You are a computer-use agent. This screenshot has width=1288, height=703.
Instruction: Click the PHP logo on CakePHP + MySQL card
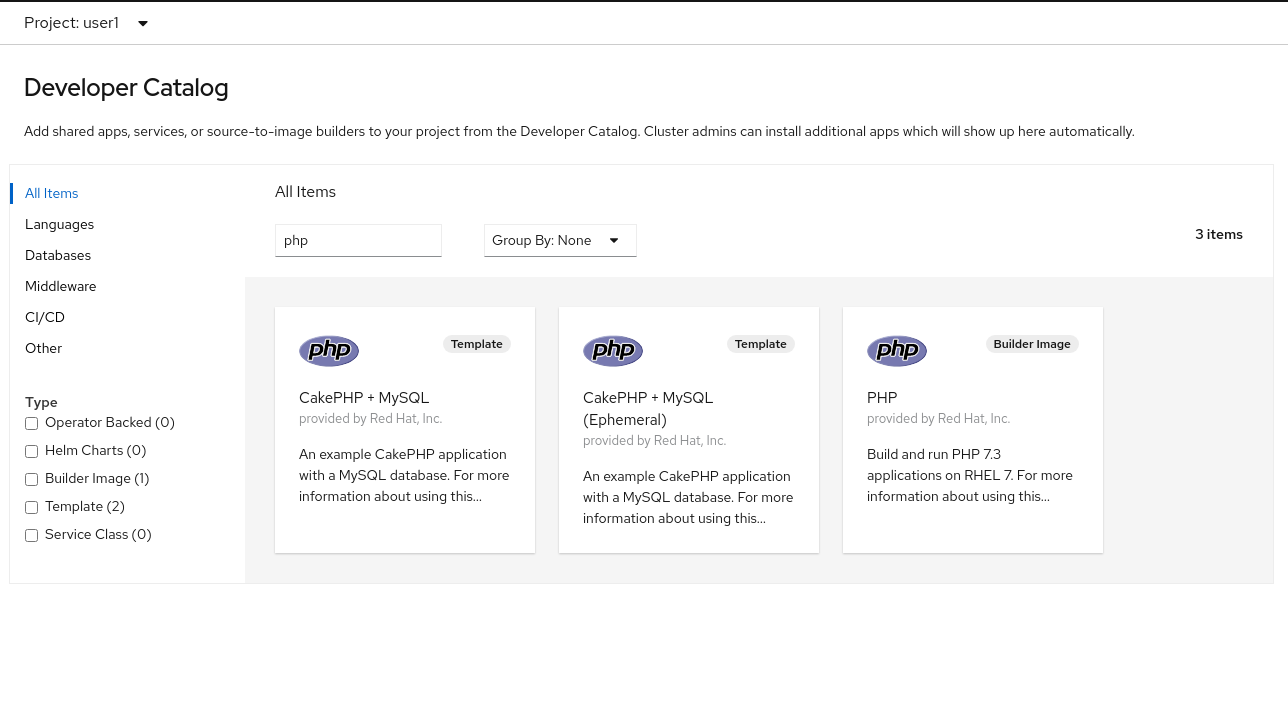329,350
